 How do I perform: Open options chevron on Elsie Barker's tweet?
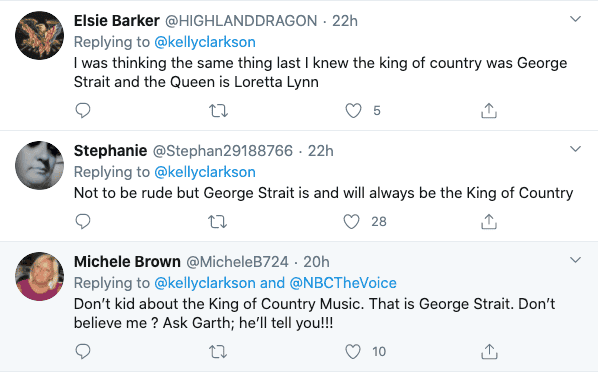point(575,19)
